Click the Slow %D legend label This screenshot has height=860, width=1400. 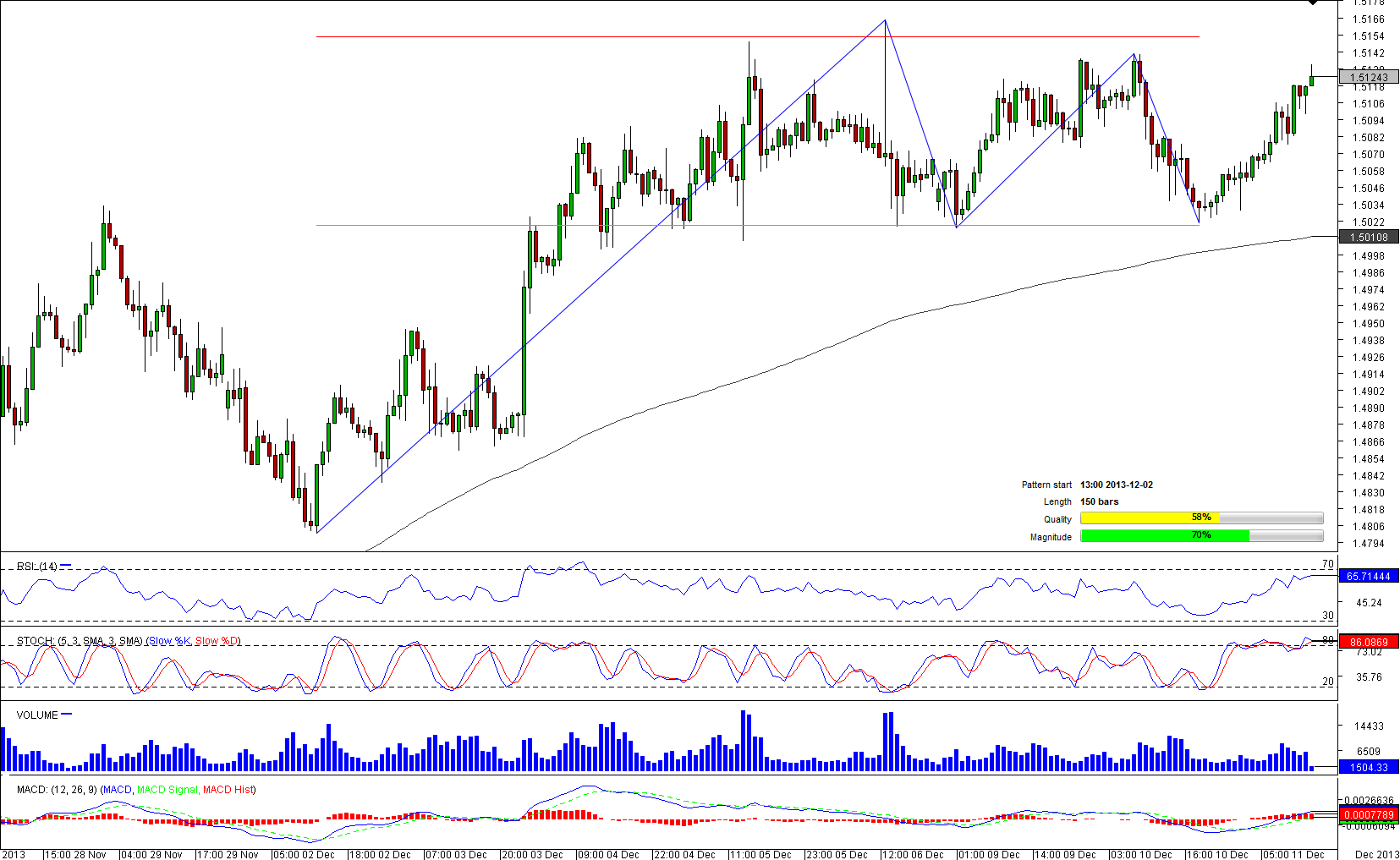[217, 641]
